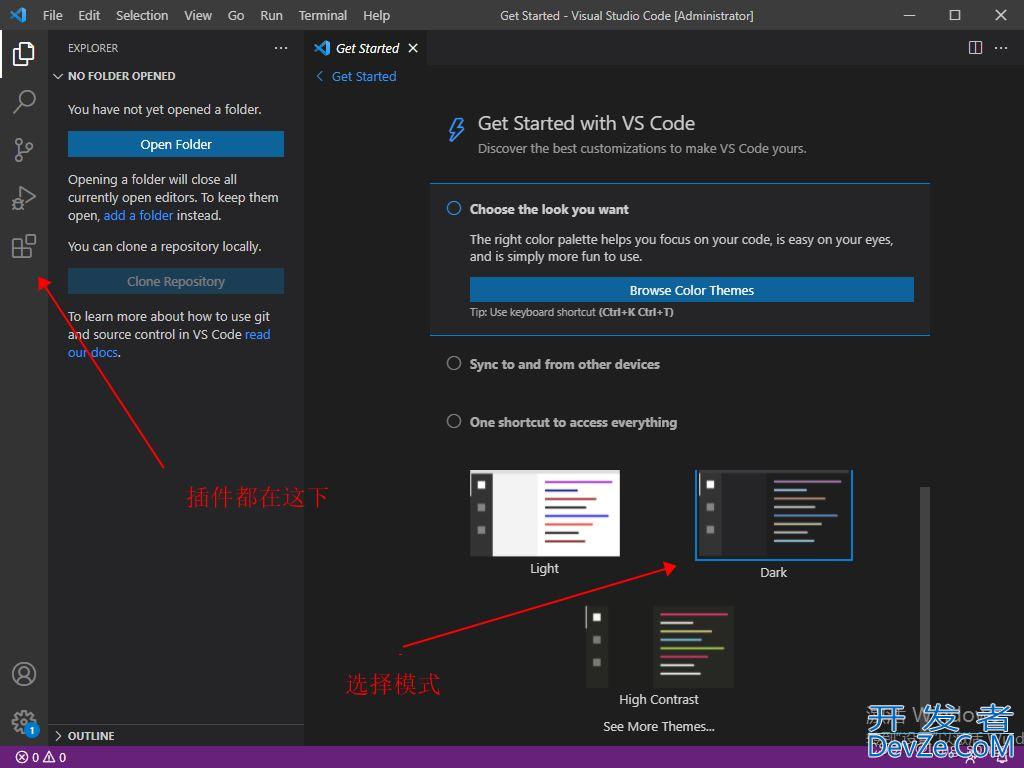
Task: Open the View menu
Action: coord(198,15)
